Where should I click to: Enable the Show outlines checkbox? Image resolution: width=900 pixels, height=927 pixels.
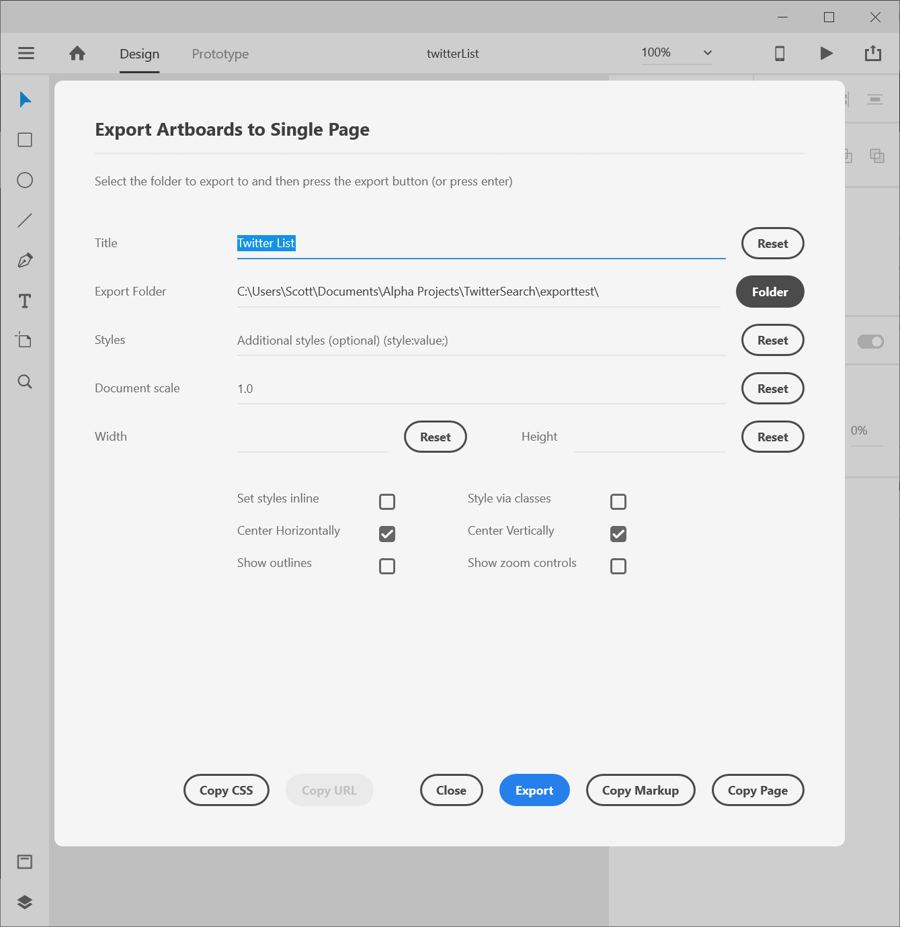tap(387, 566)
